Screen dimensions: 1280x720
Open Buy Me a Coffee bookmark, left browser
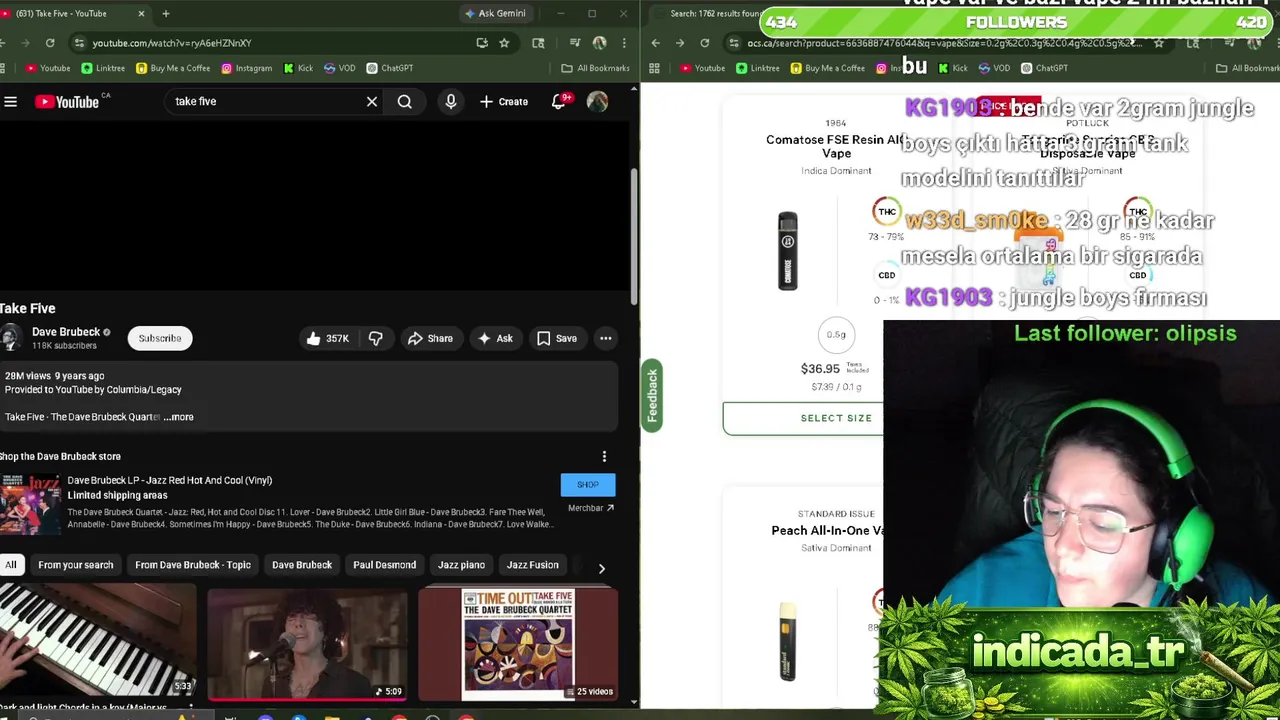pos(173,68)
